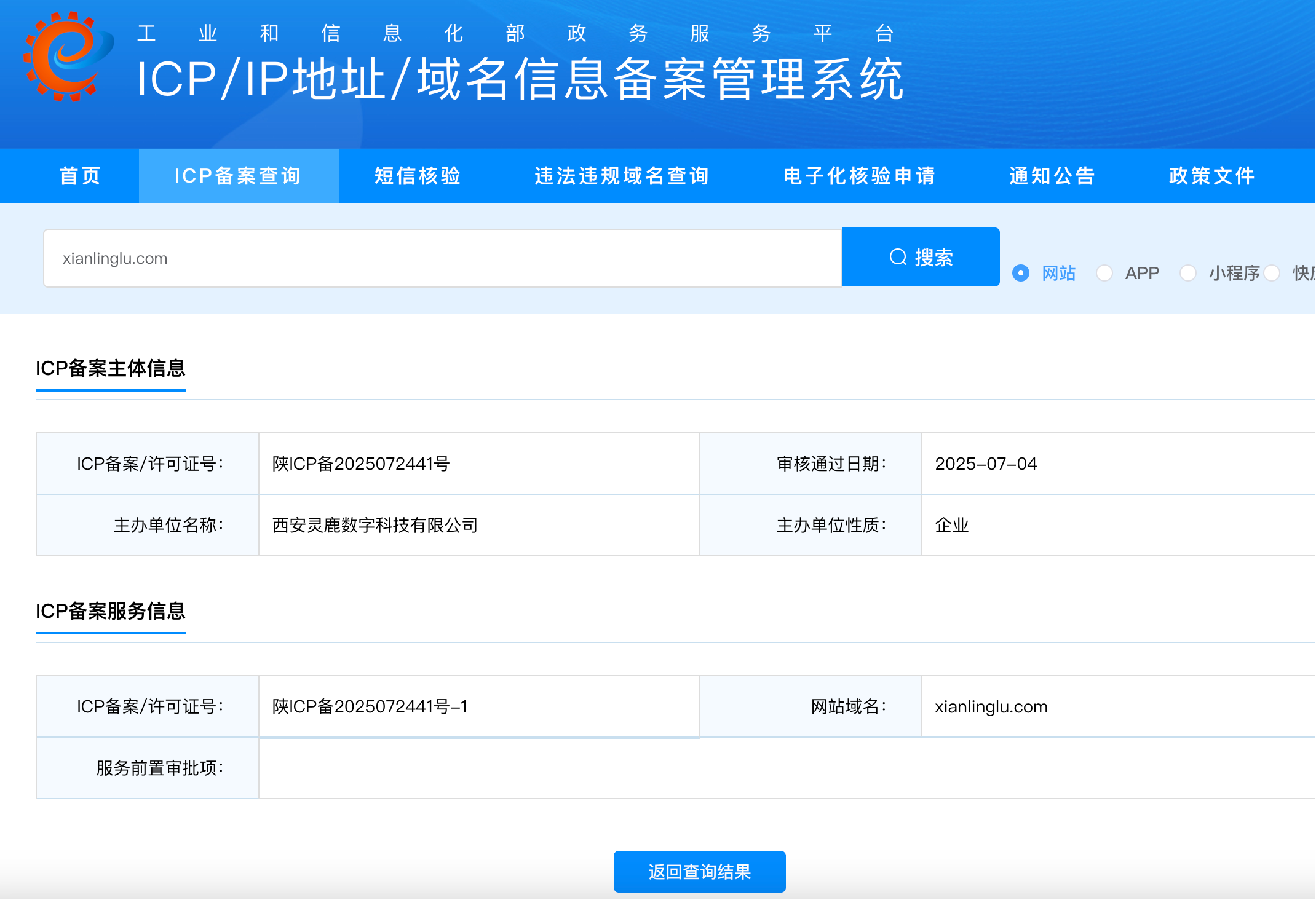Viewport: 1316px width, 900px height.
Task: Click the 返回查询结果 button
Action: (x=699, y=872)
